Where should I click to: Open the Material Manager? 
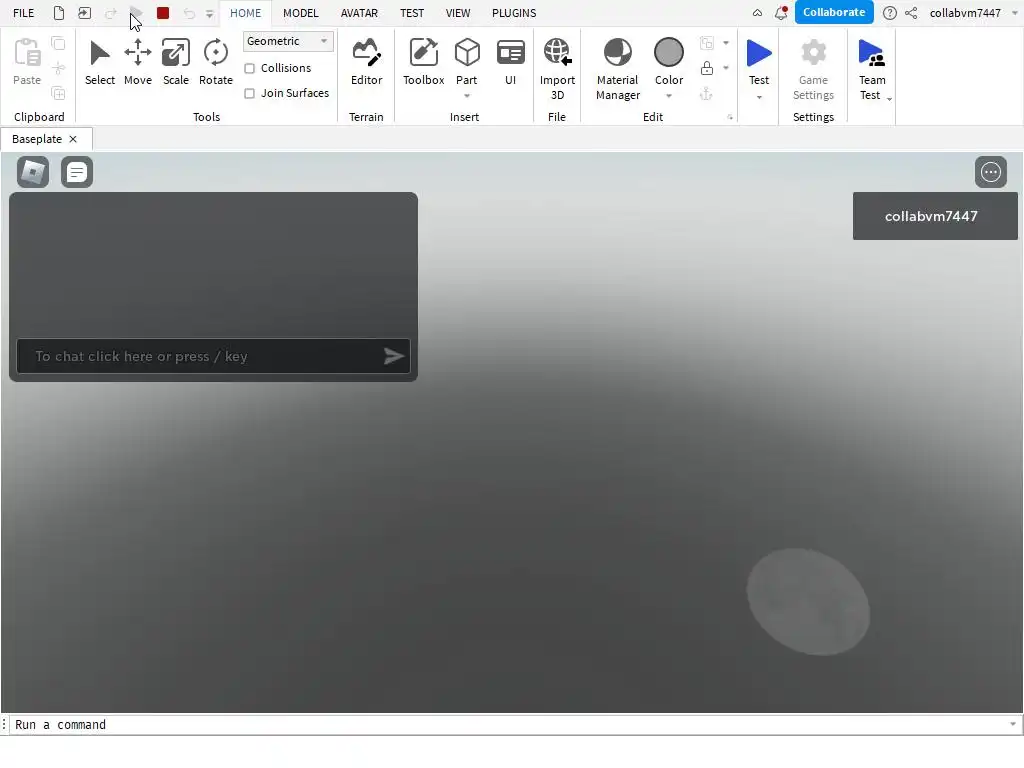pos(617,69)
